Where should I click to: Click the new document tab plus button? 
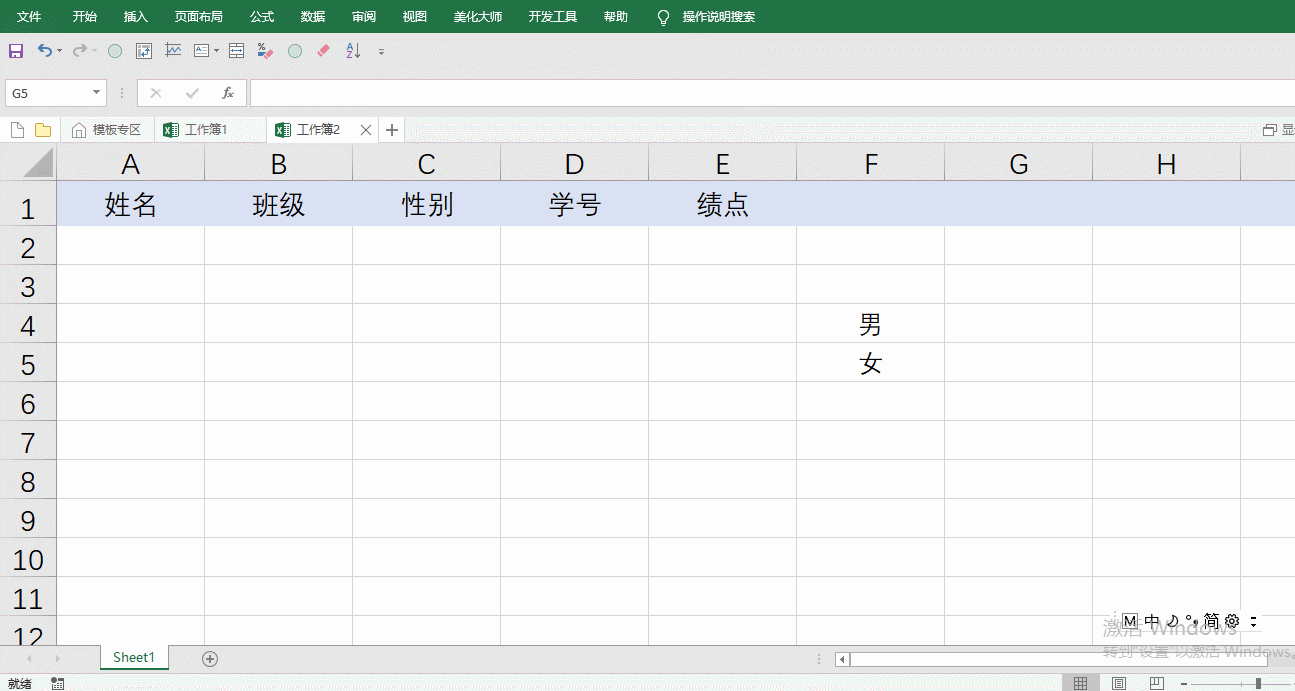[391, 129]
